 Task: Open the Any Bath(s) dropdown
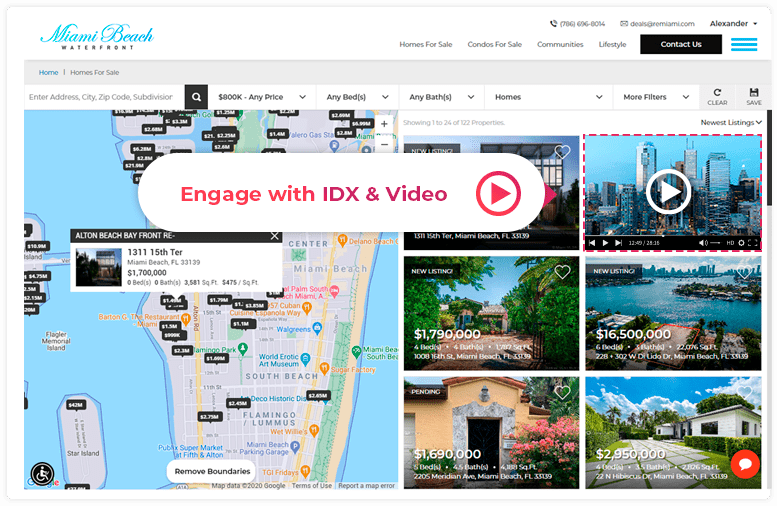[x=441, y=97]
